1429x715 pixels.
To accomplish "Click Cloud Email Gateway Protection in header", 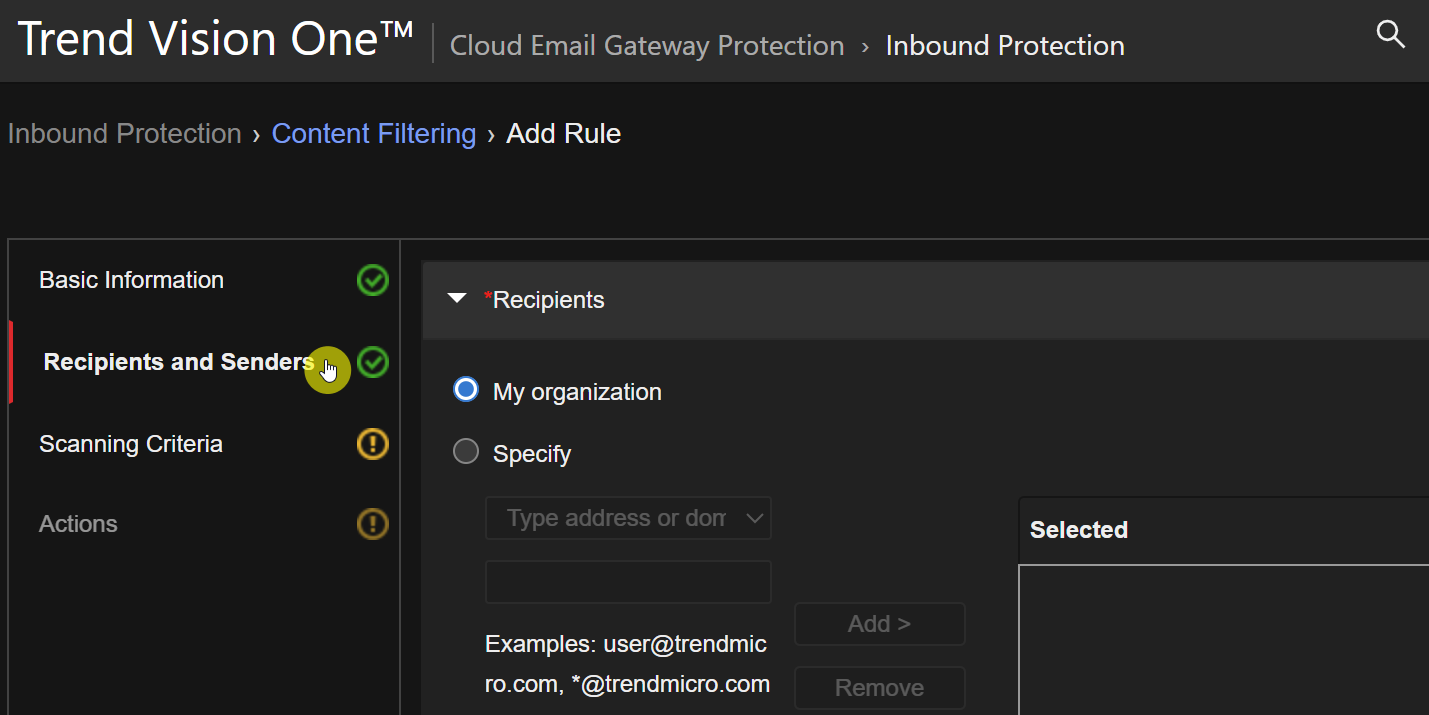I will pyautogui.click(x=647, y=46).
